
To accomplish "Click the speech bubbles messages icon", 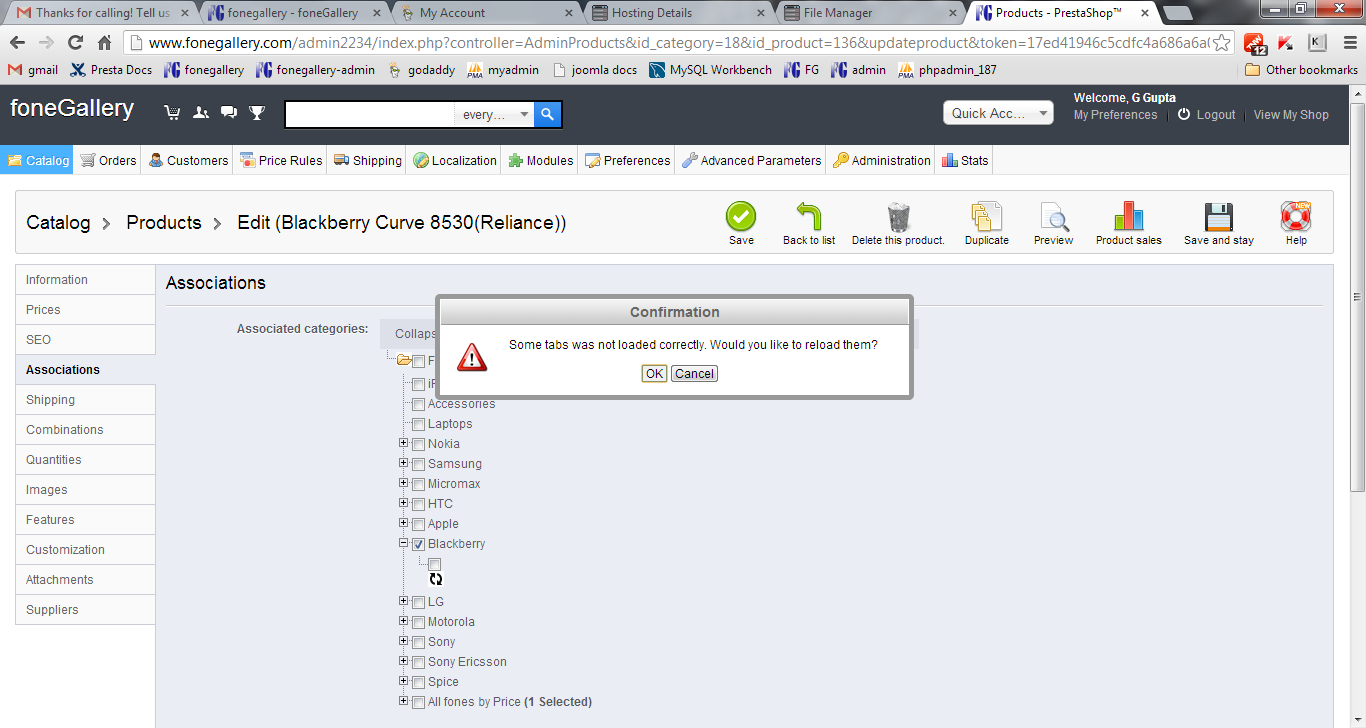I will pyautogui.click(x=229, y=113).
